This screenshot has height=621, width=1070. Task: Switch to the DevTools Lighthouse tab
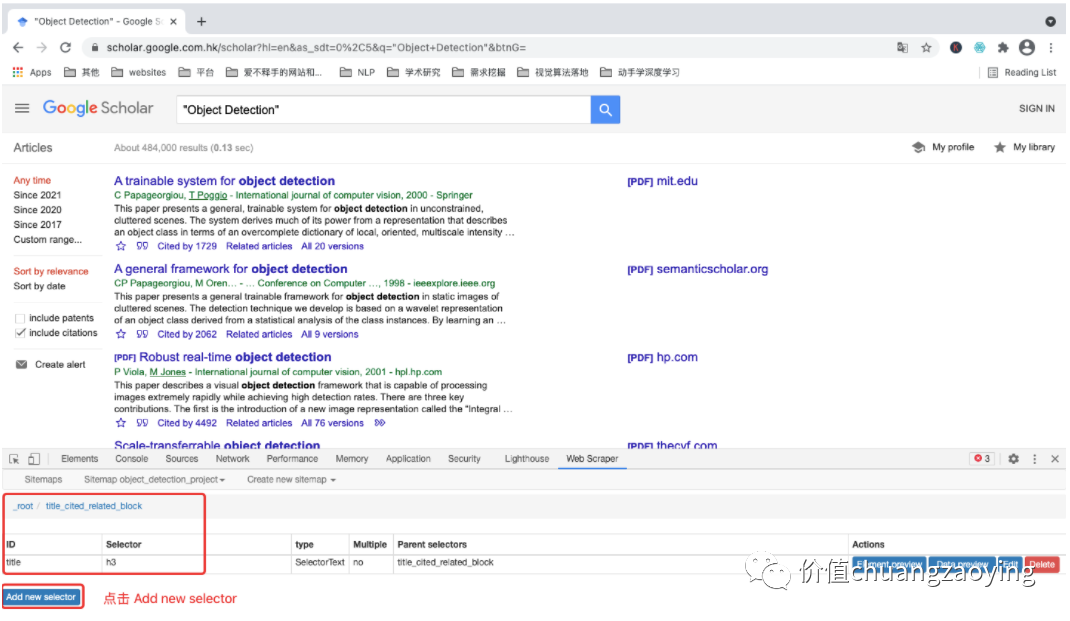(x=526, y=459)
